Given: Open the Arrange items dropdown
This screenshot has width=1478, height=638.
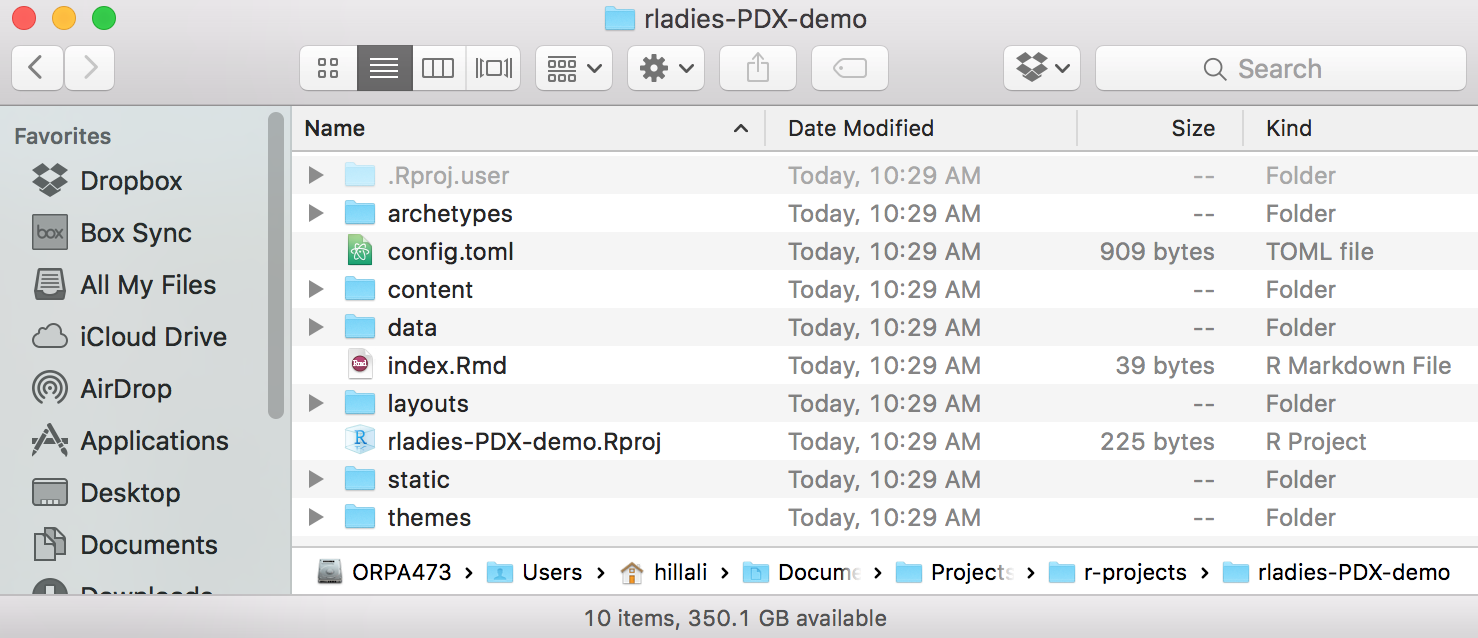Looking at the screenshot, I should point(574,68).
